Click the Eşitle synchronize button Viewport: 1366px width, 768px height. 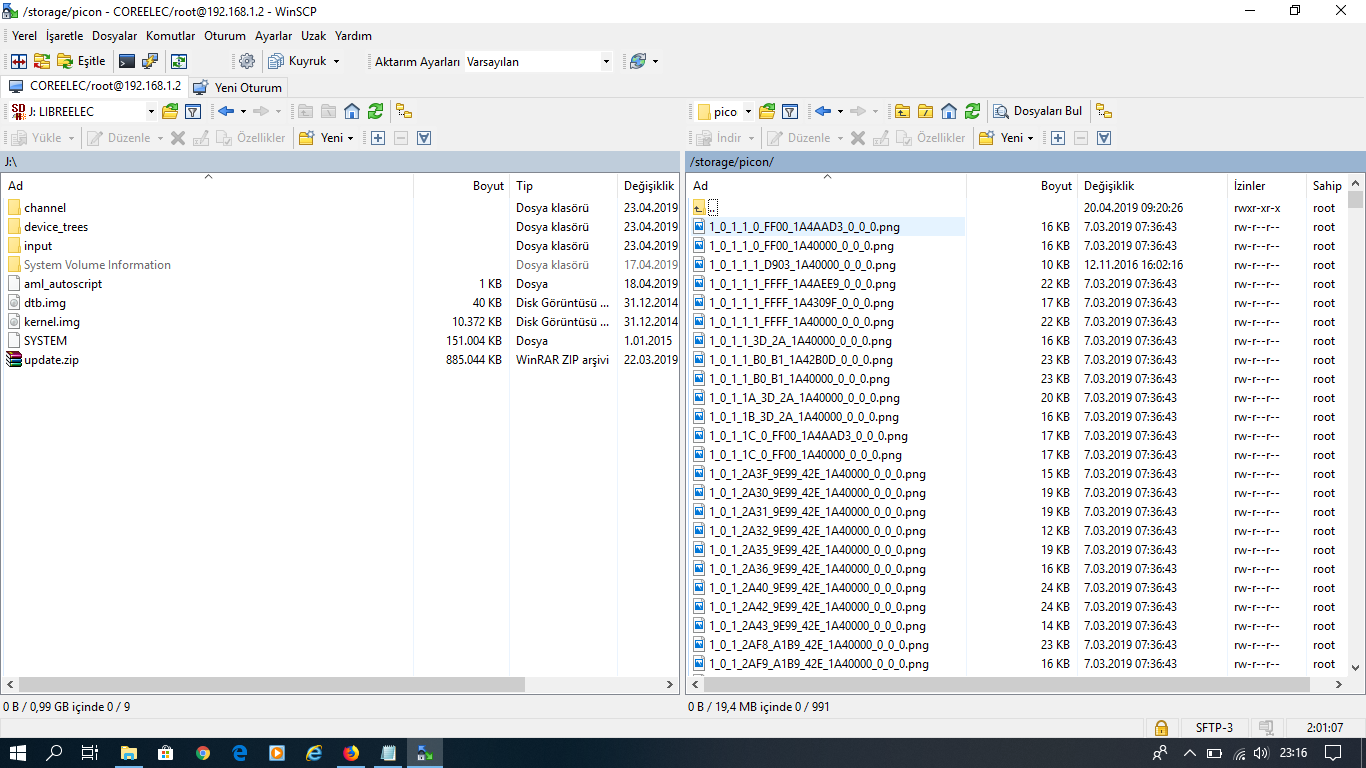81,61
